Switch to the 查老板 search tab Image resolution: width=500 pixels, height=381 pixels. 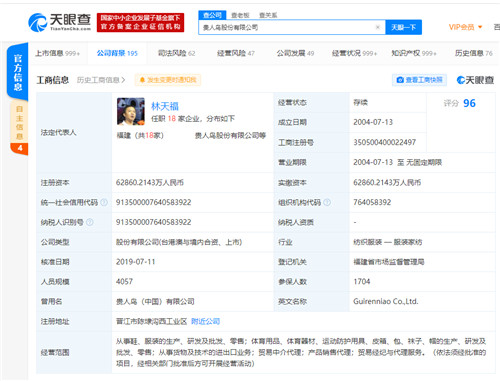pyautogui.click(x=240, y=15)
